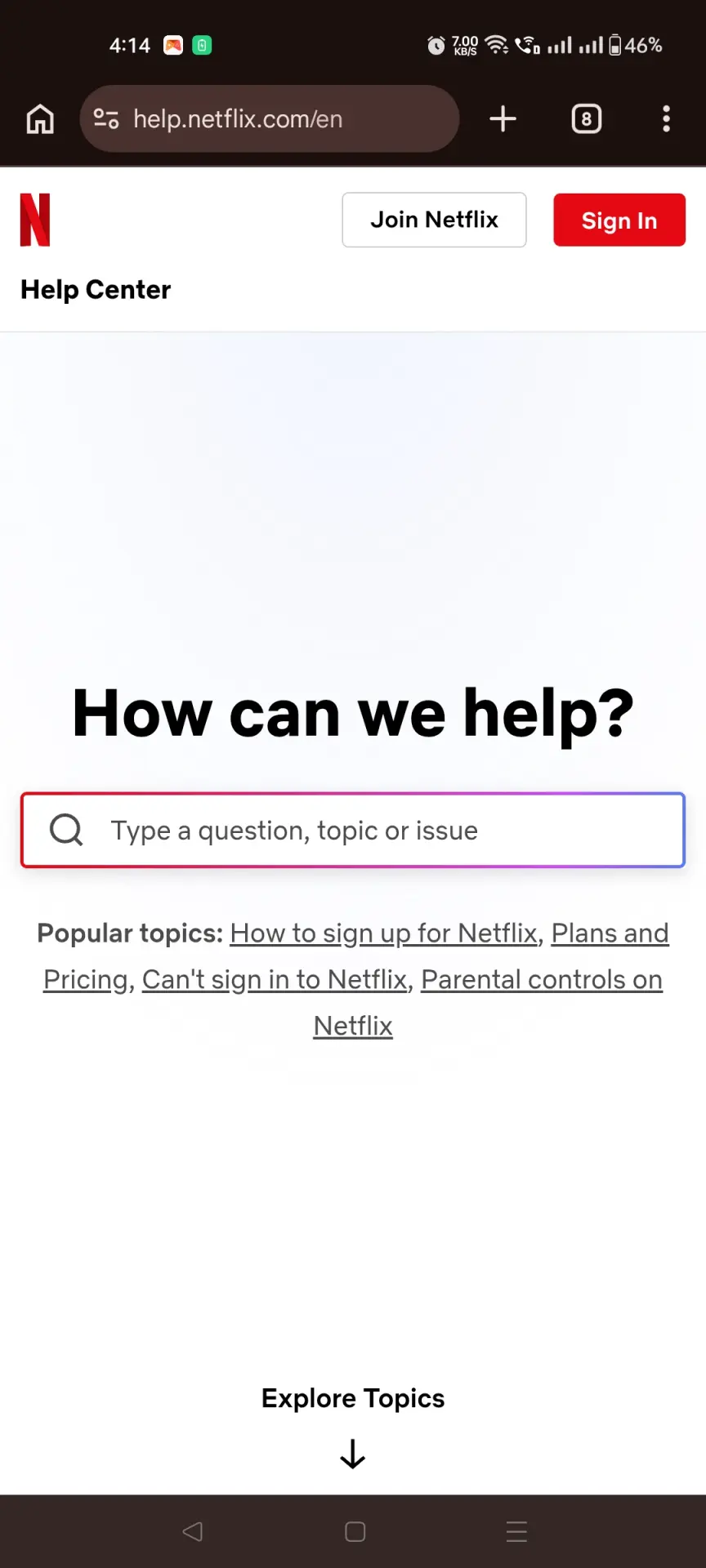
Task: Click the Netflix N logo
Action: coord(35,220)
